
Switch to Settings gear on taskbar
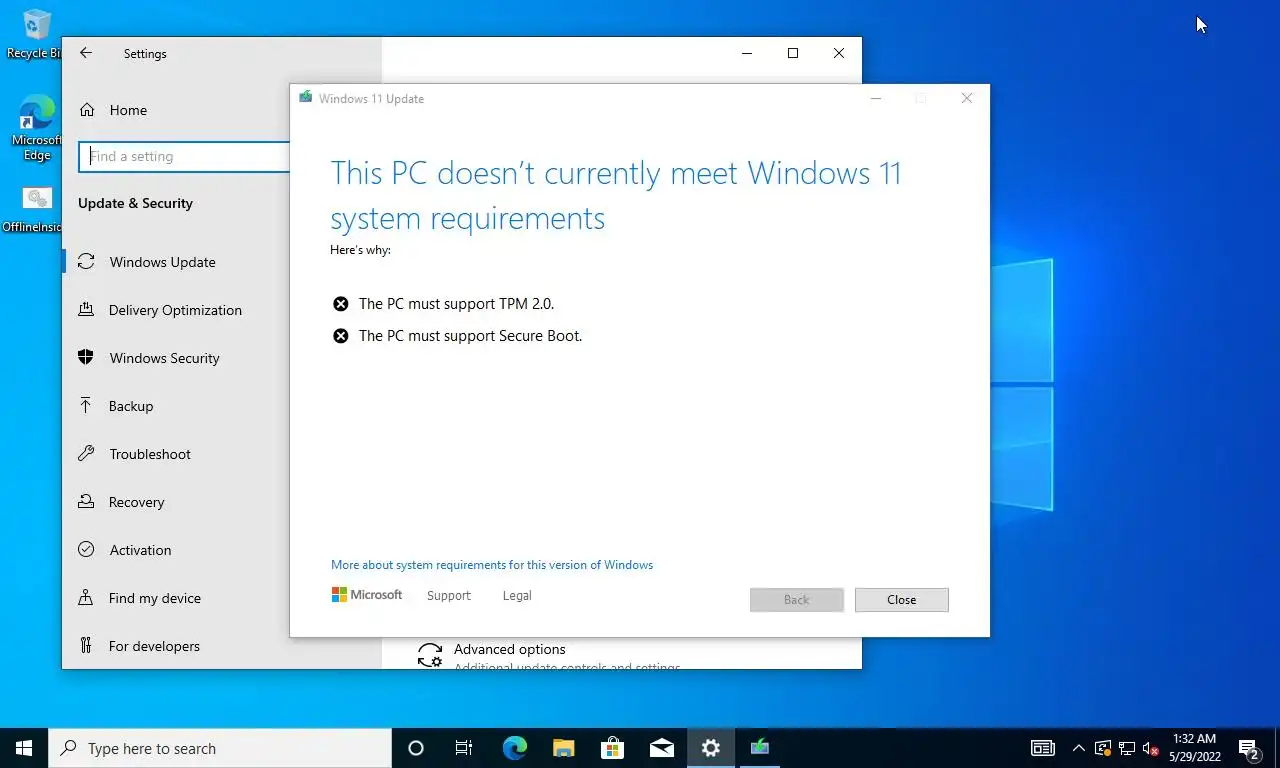coord(710,748)
